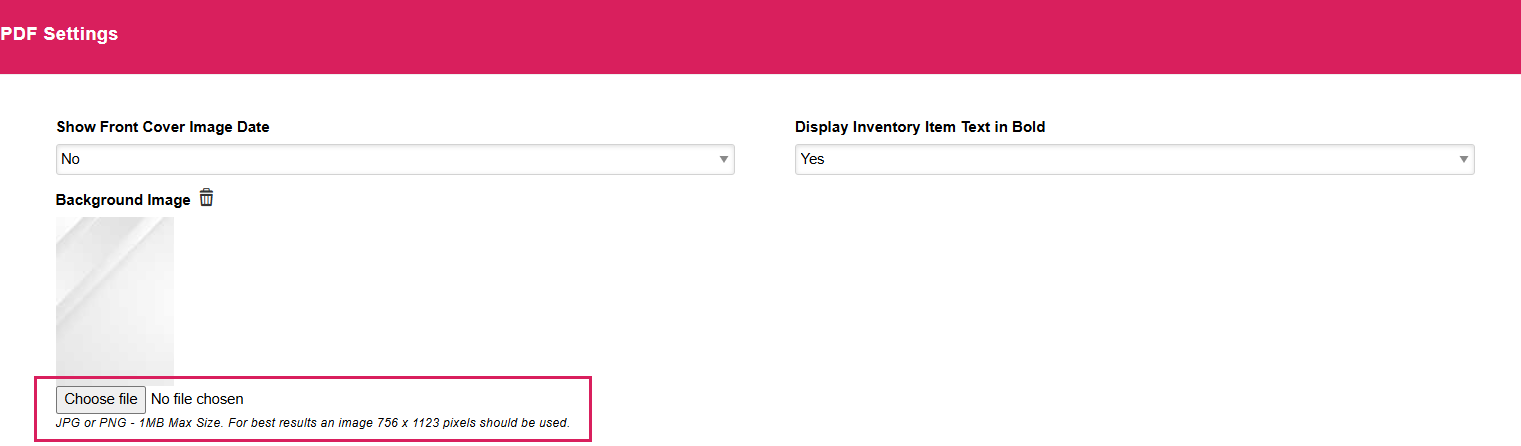Click the arrow on the "Yes" dropdown
The image size is (1521, 446).
point(1463,159)
